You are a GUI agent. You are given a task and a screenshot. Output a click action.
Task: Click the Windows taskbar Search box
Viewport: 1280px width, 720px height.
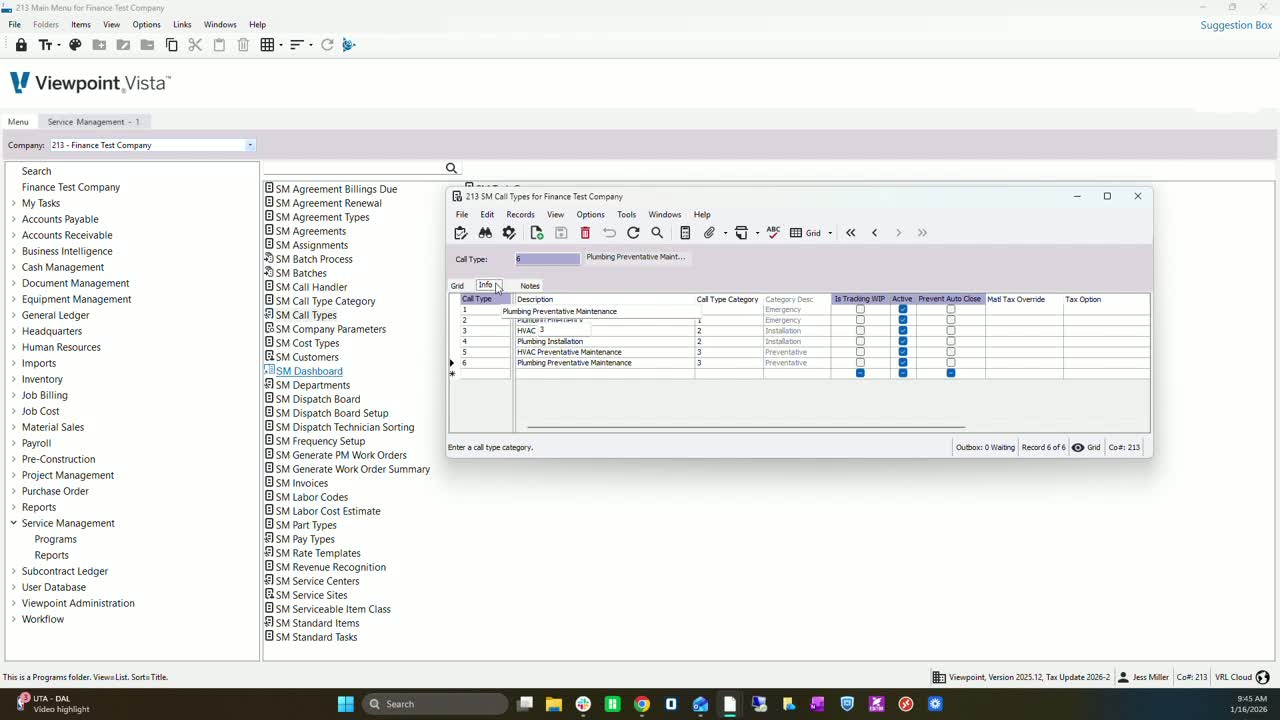click(437, 704)
